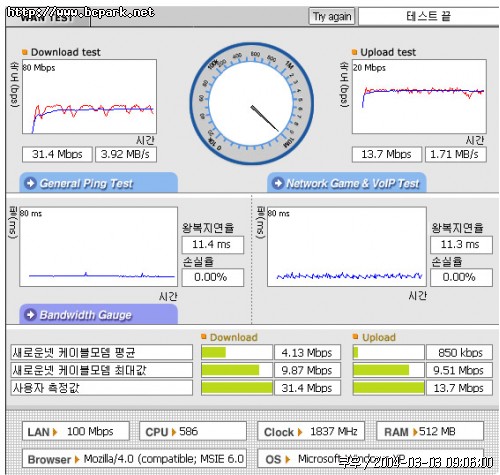Click the arrow icon beside Bandwidth Gauge
500x475 pixels.
click(30, 315)
